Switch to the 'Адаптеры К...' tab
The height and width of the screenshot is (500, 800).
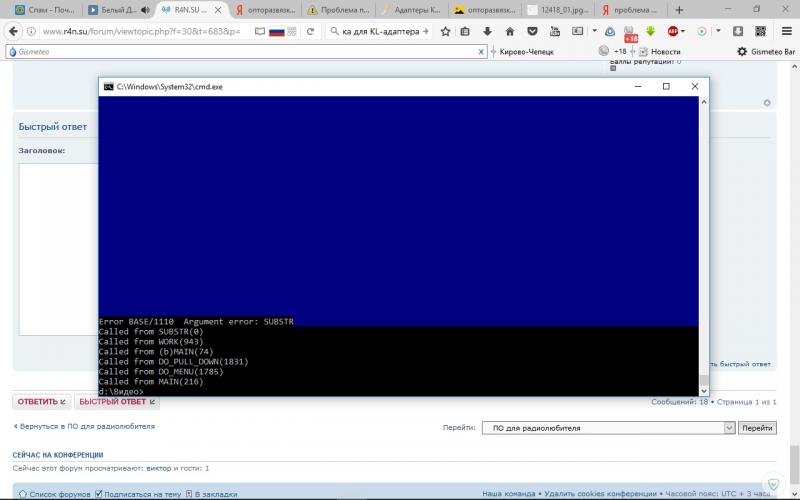point(410,10)
